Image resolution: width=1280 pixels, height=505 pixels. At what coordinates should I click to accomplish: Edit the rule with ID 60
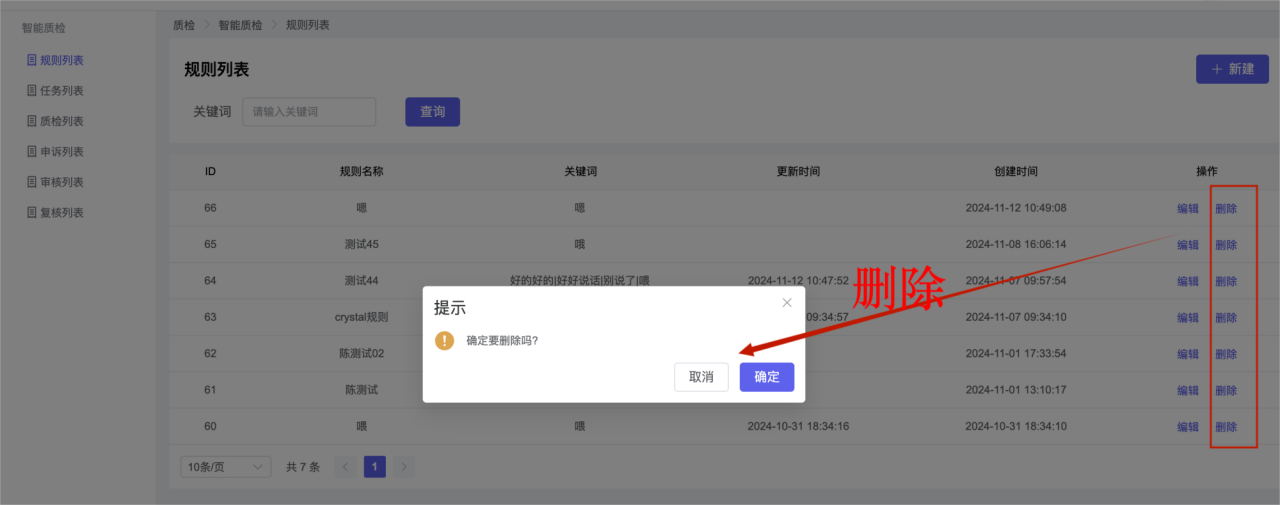pos(1187,427)
